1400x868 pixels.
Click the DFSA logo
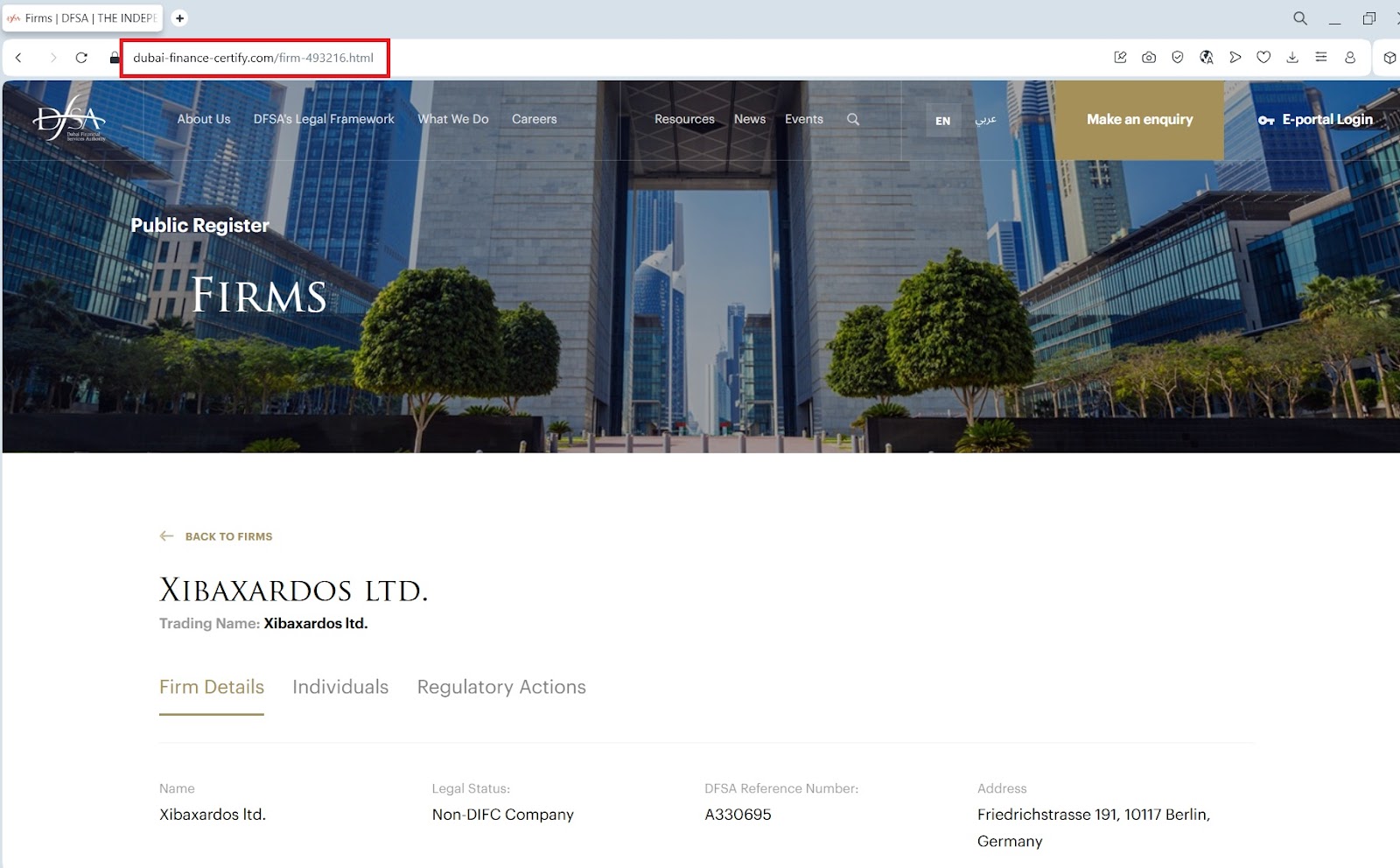click(69, 119)
